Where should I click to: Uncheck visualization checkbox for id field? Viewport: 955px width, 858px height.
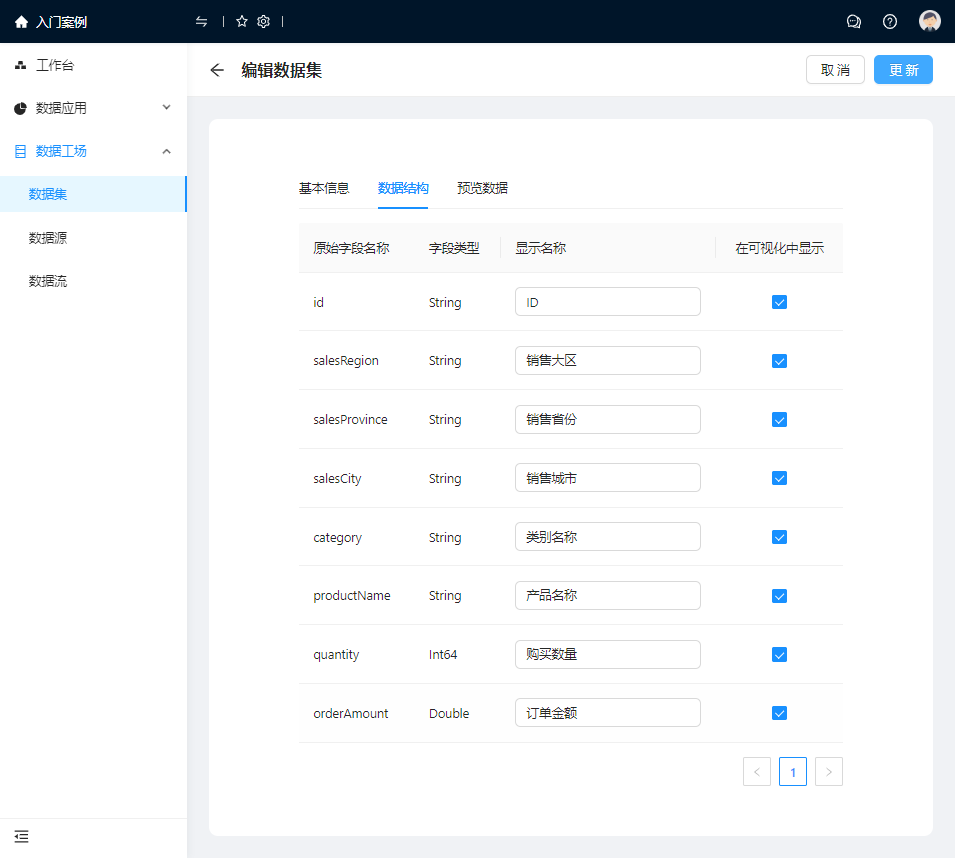tap(780, 302)
